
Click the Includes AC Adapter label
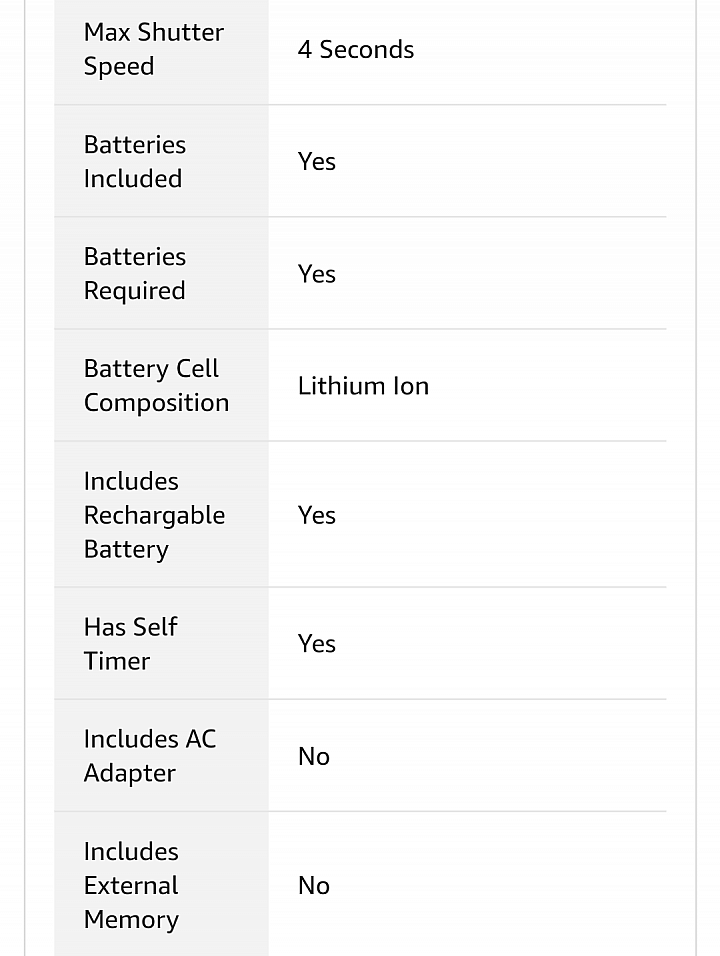(150, 756)
